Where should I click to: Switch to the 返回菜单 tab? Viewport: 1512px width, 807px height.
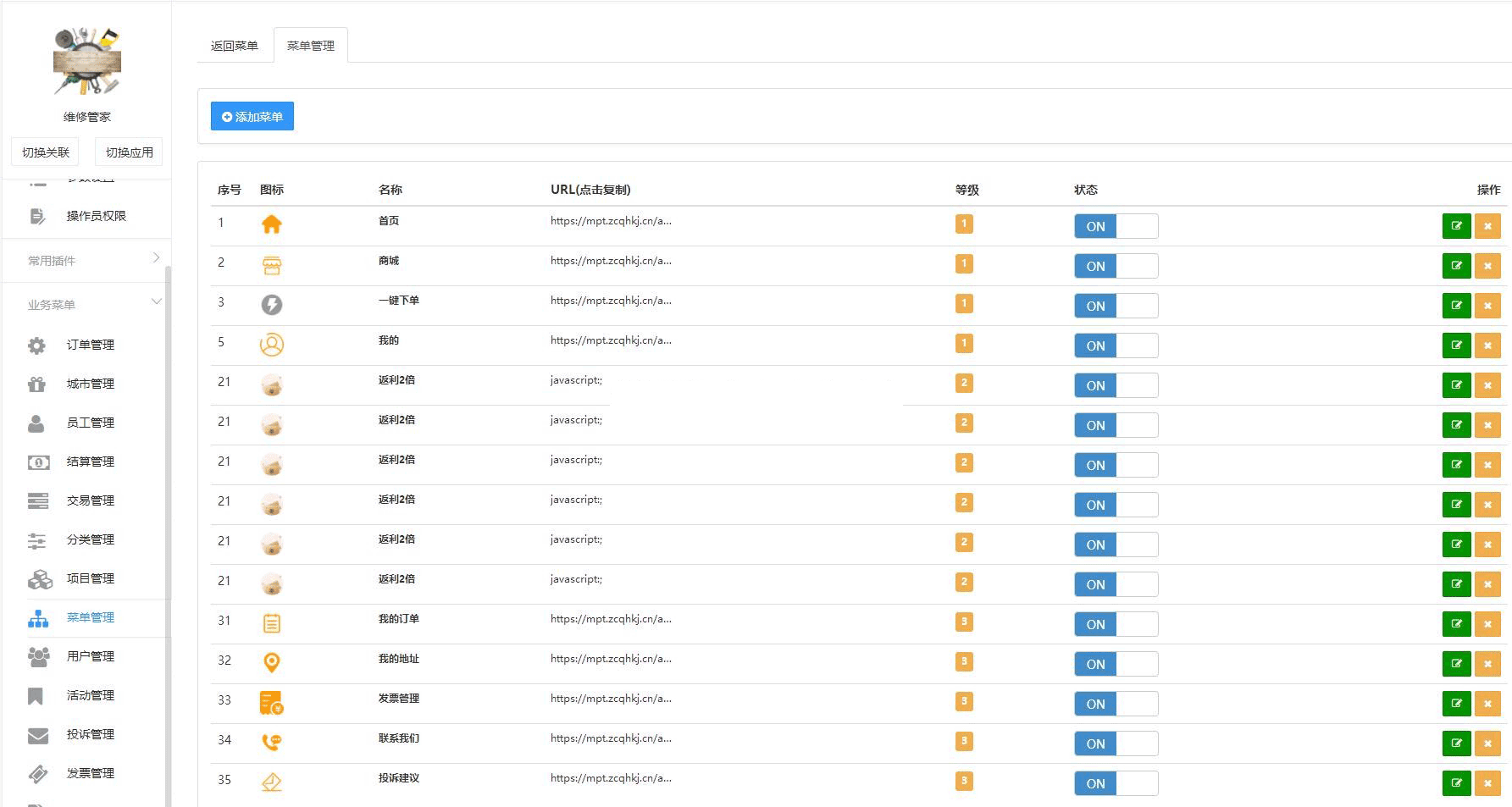click(235, 46)
